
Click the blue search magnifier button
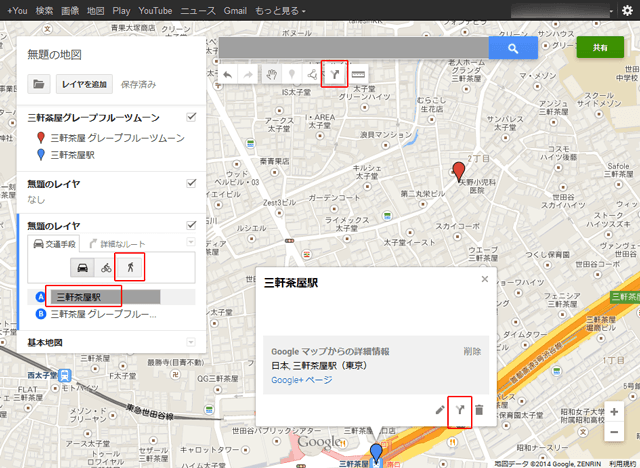[513, 48]
